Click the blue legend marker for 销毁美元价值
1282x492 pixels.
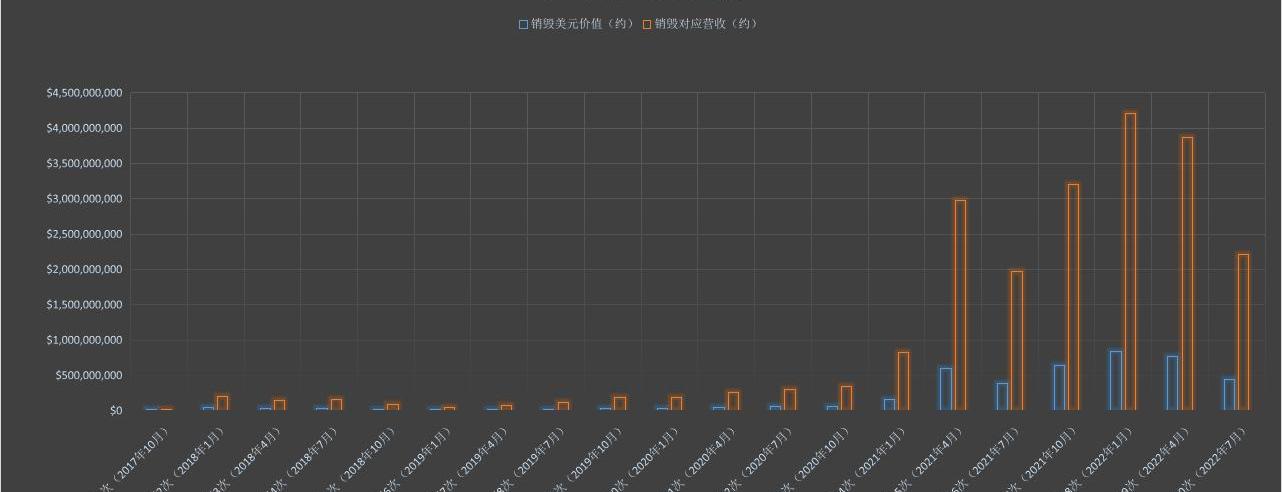point(523,24)
